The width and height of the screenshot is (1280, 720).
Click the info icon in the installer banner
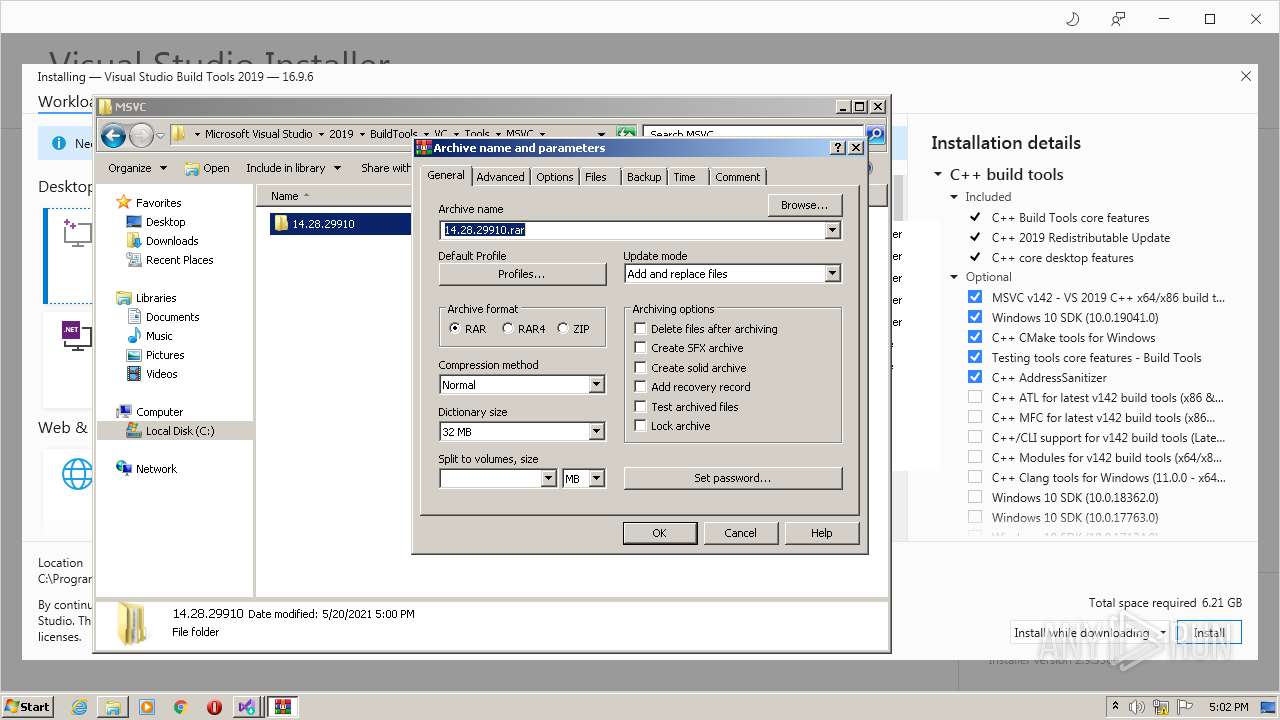(58, 143)
